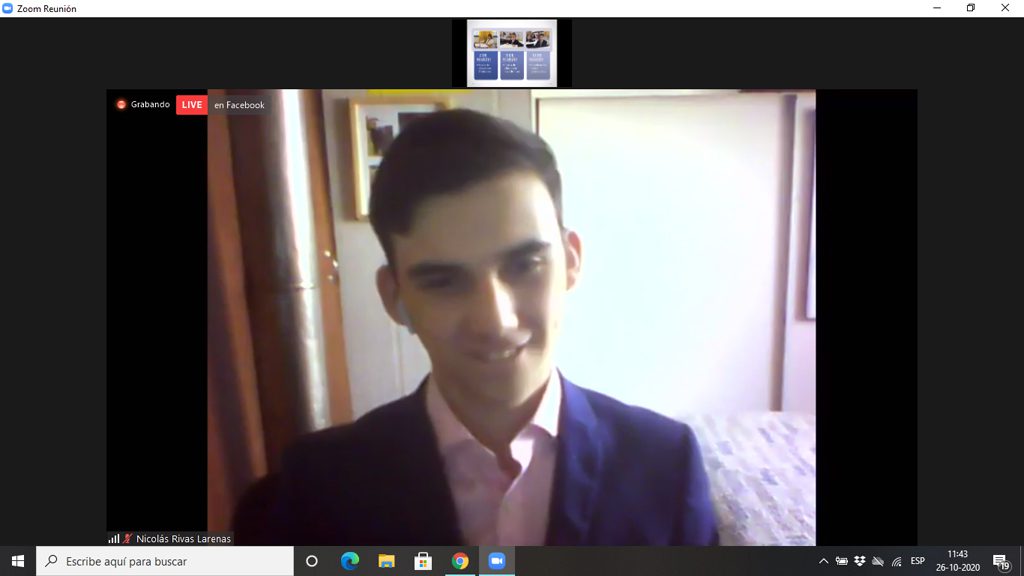
Task: Switch the ESP keyboard language indicator
Action: click(x=917, y=561)
